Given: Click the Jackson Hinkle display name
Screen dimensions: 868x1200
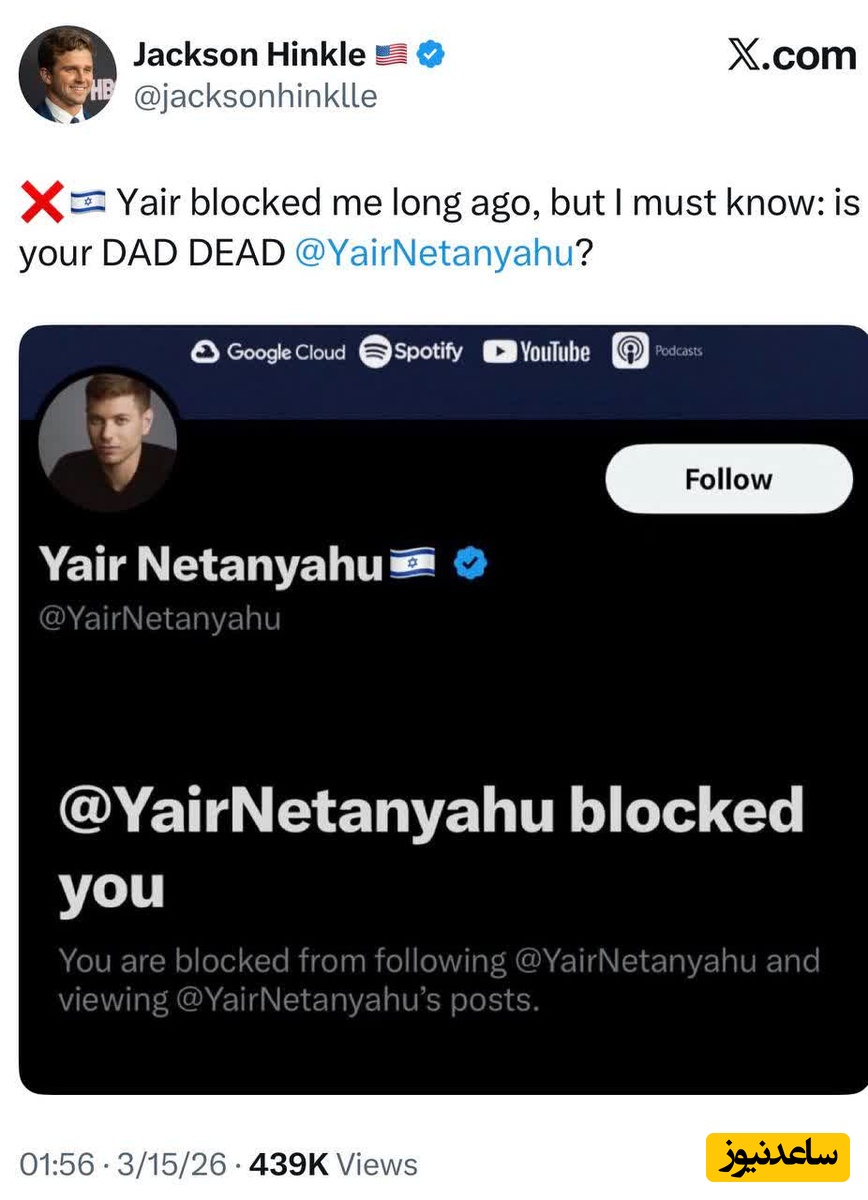Looking at the screenshot, I should pos(249,56).
